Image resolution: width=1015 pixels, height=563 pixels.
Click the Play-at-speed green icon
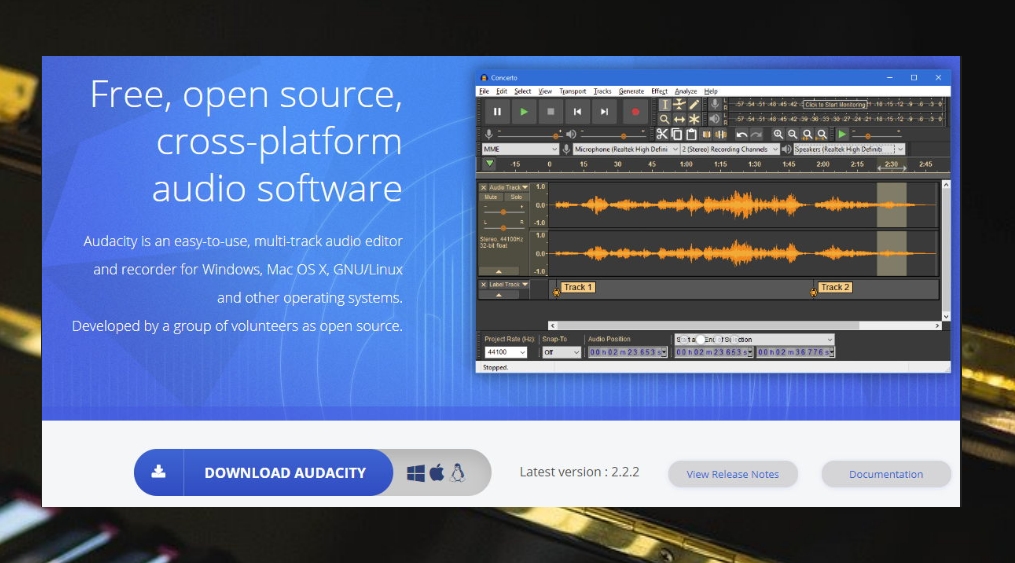pos(842,134)
